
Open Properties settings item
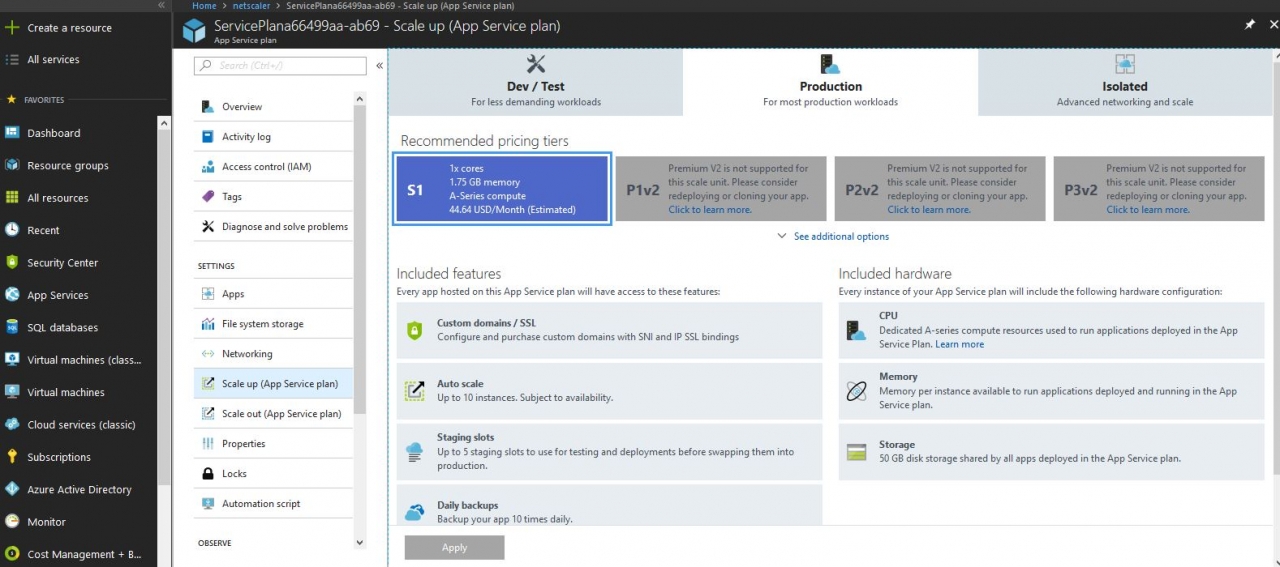coord(273,444)
